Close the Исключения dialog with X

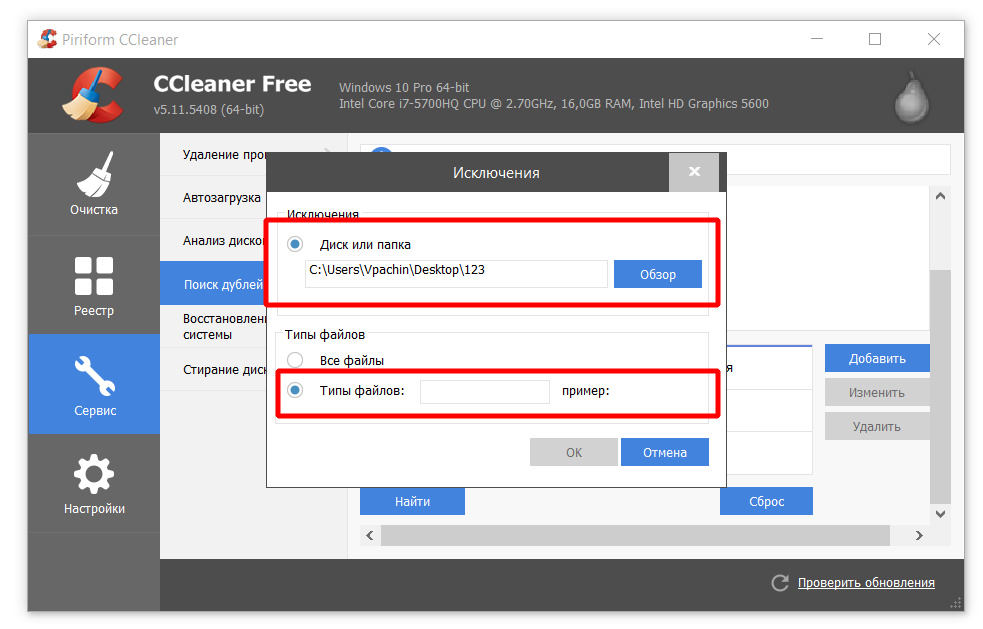click(694, 172)
